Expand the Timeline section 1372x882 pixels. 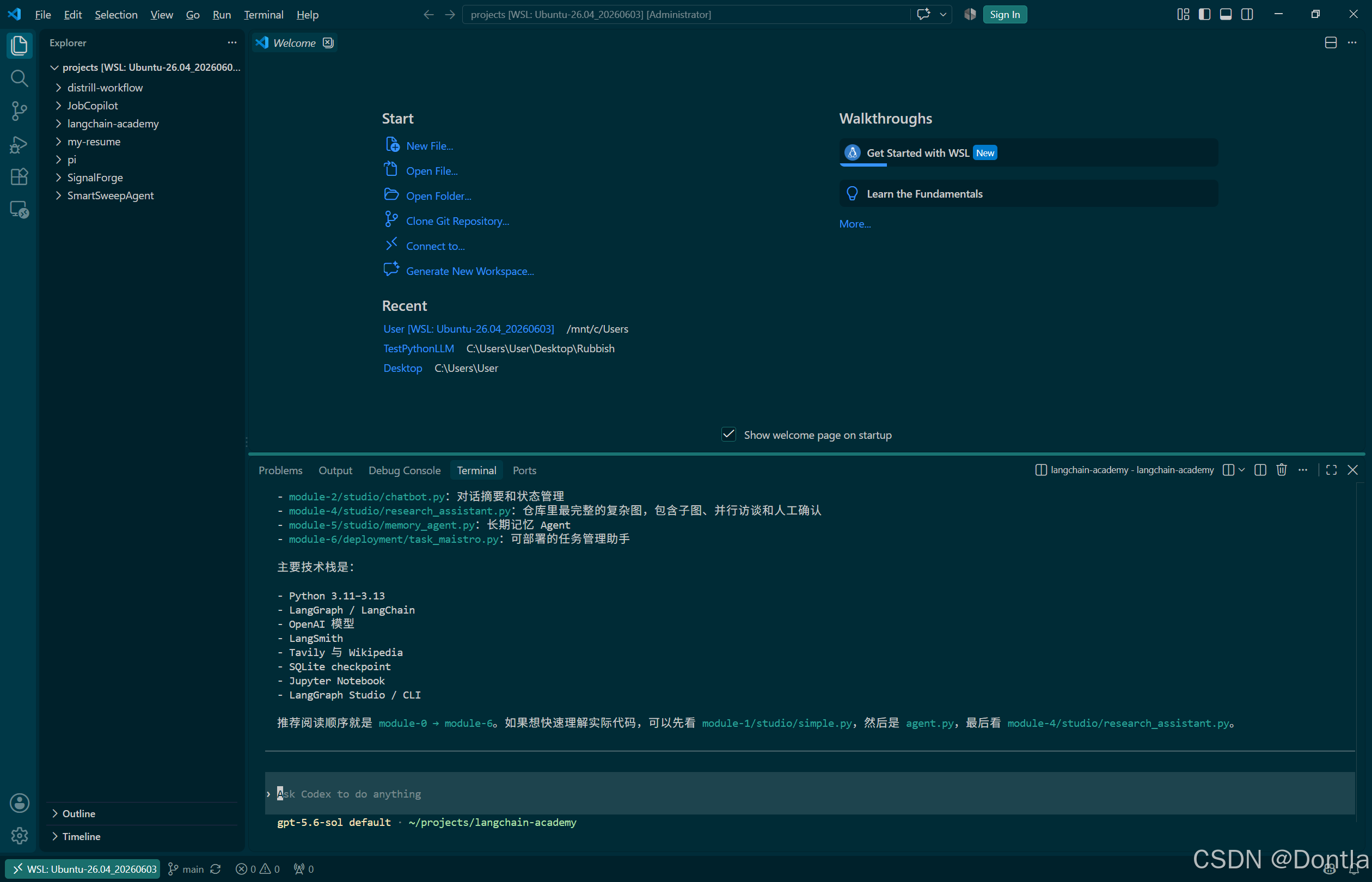point(142,836)
